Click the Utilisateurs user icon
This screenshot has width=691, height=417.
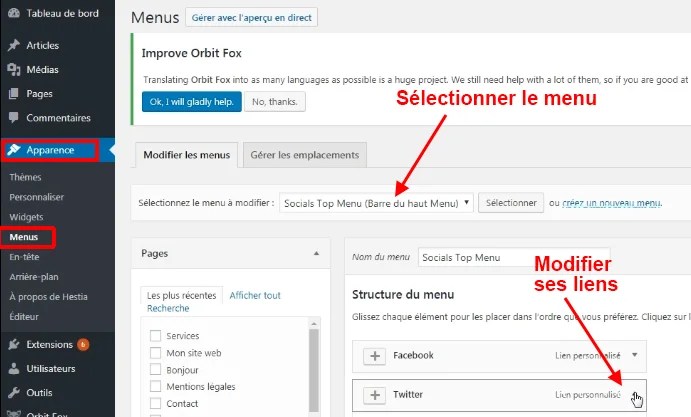(x=13, y=369)
